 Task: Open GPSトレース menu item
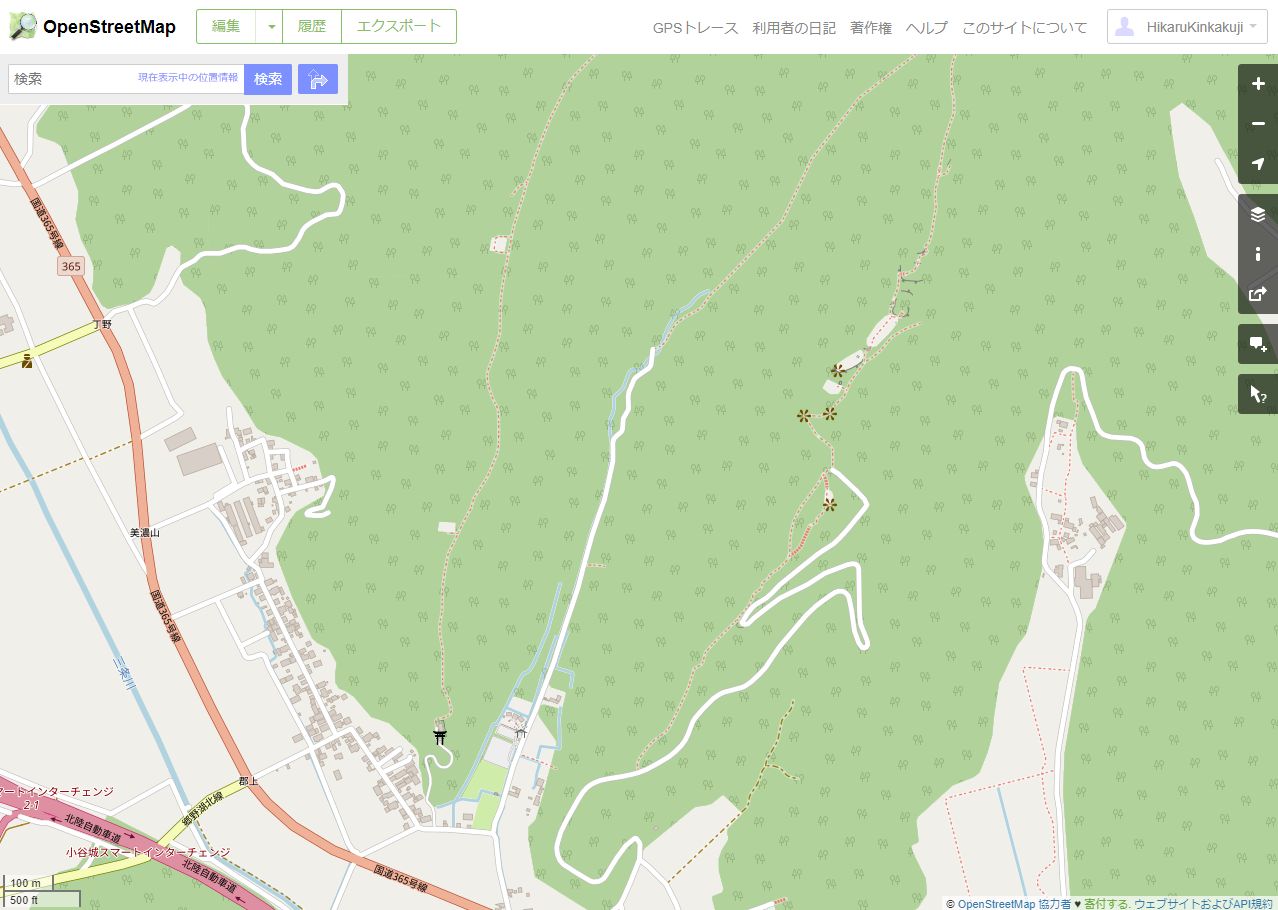click(695, 28)
